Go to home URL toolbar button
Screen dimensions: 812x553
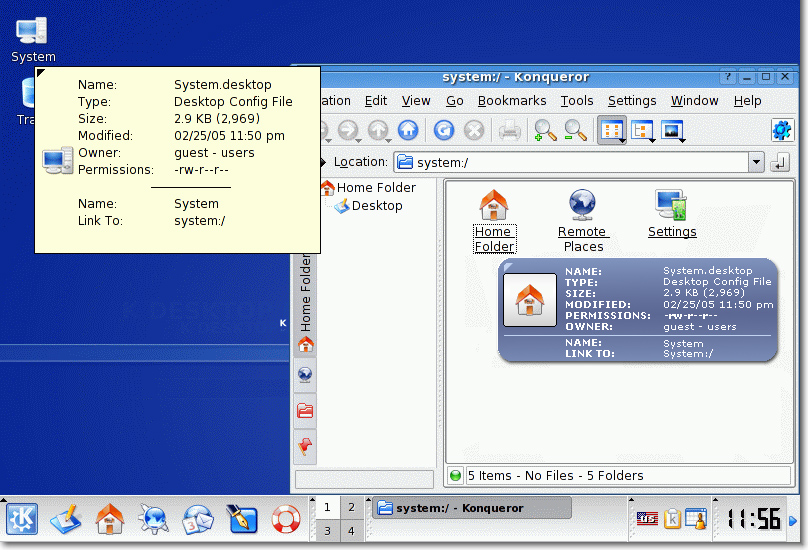point(408,130)
